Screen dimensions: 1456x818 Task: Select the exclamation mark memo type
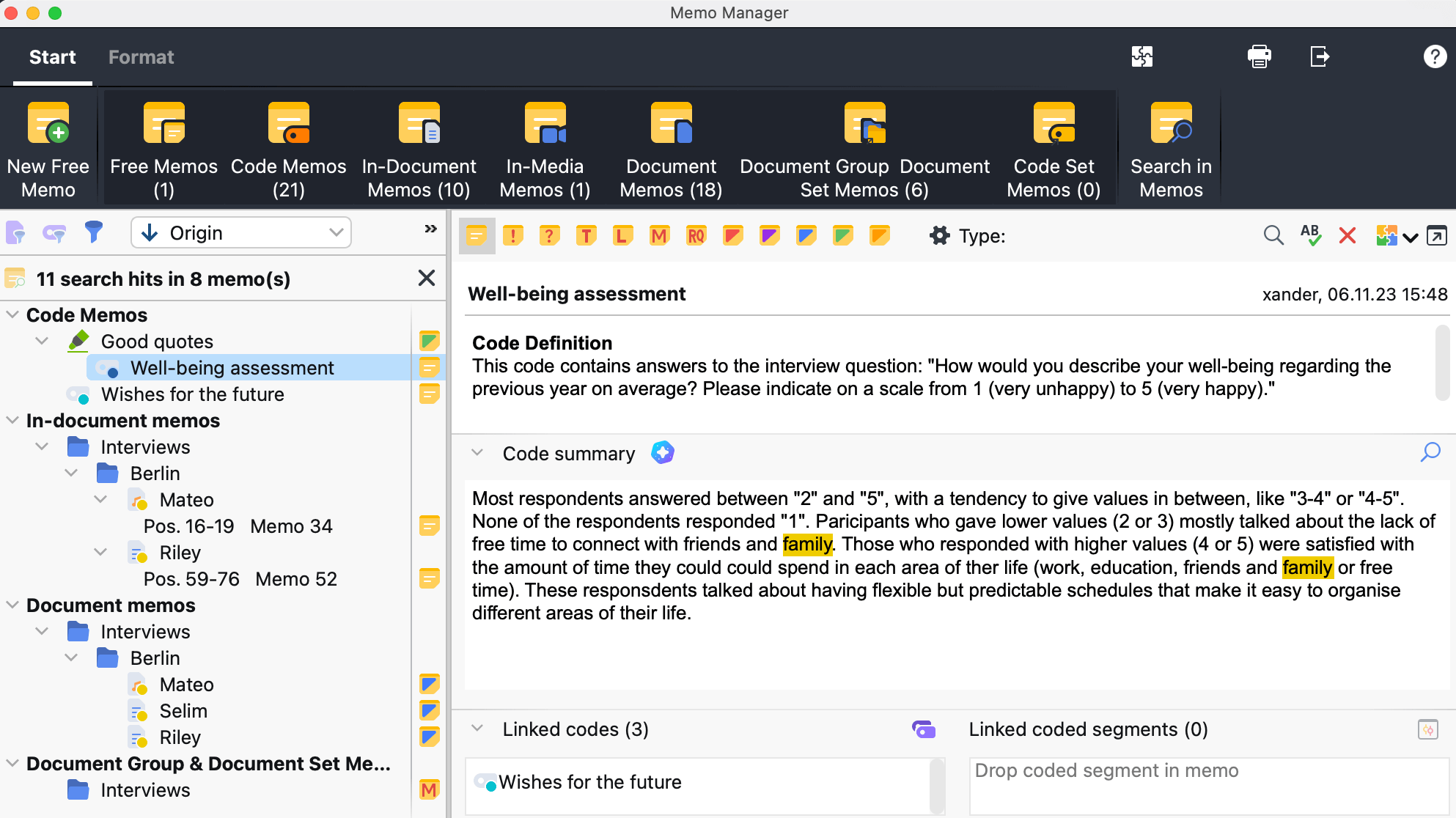click(513, 236)
